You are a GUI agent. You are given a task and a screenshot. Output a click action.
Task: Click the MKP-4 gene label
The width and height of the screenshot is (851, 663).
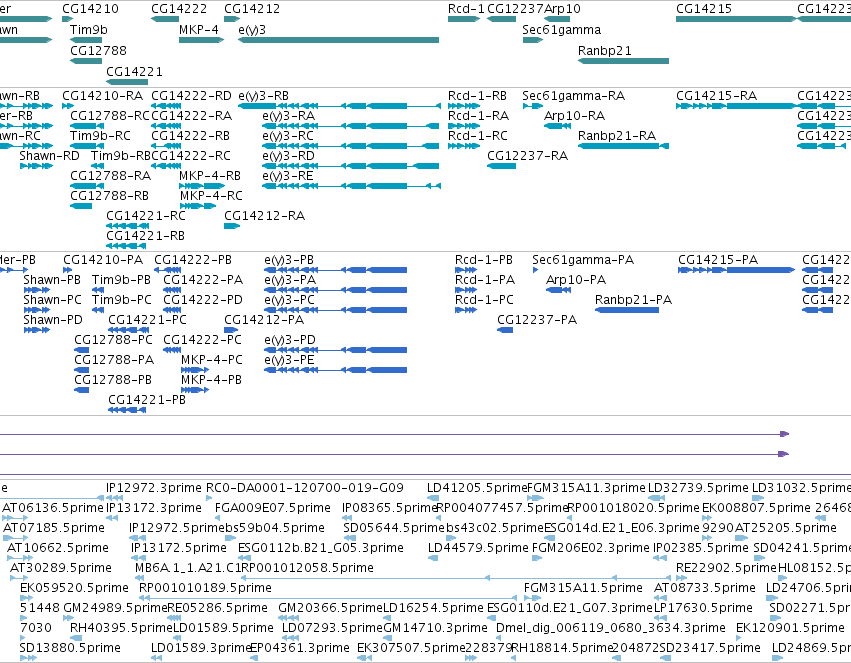tap(199, 30)
